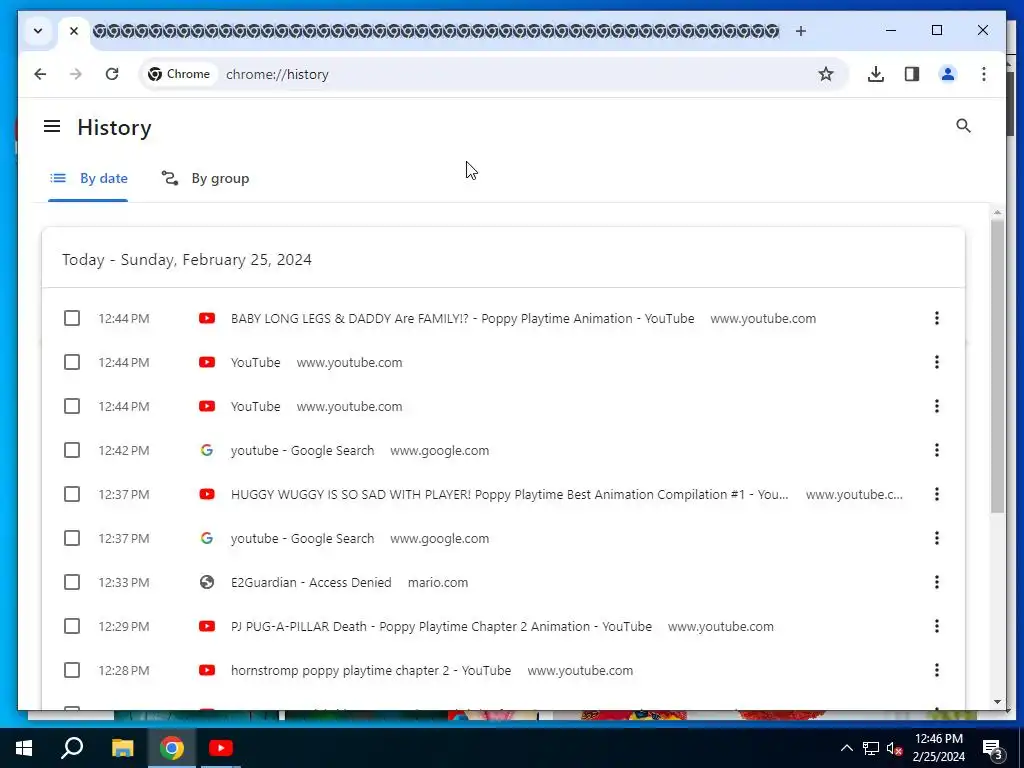Open more actions for 12:42 PM Google Search

pyautogui.click(x=936, y=450)
